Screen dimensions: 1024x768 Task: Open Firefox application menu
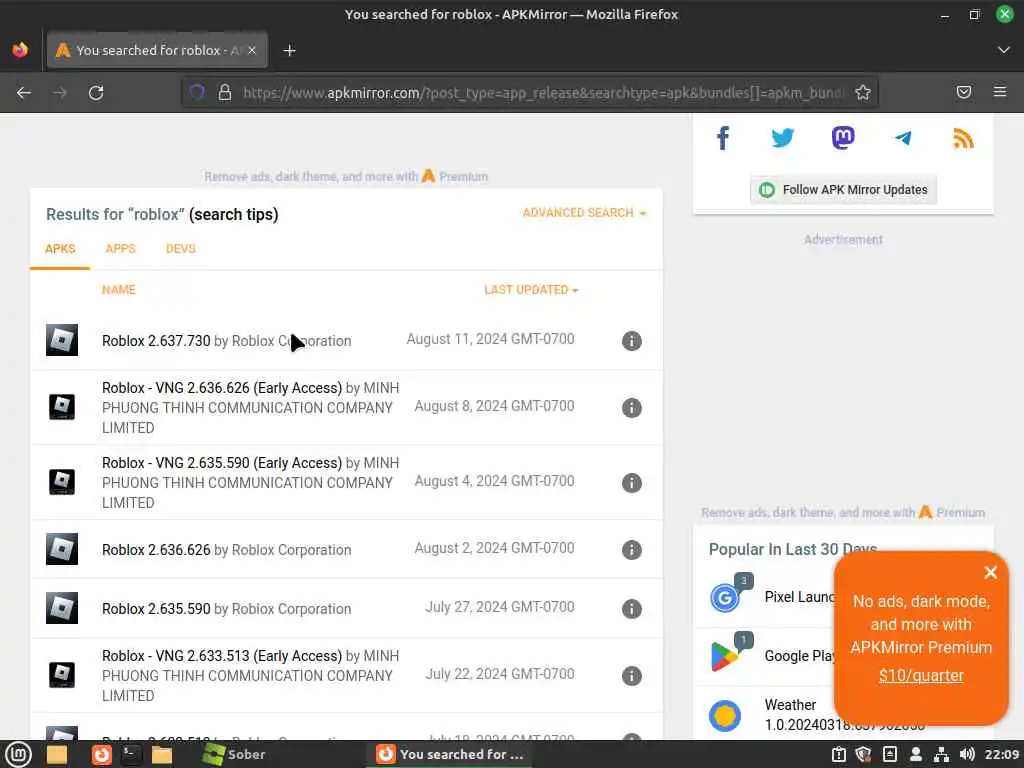tap(1000, 92)
